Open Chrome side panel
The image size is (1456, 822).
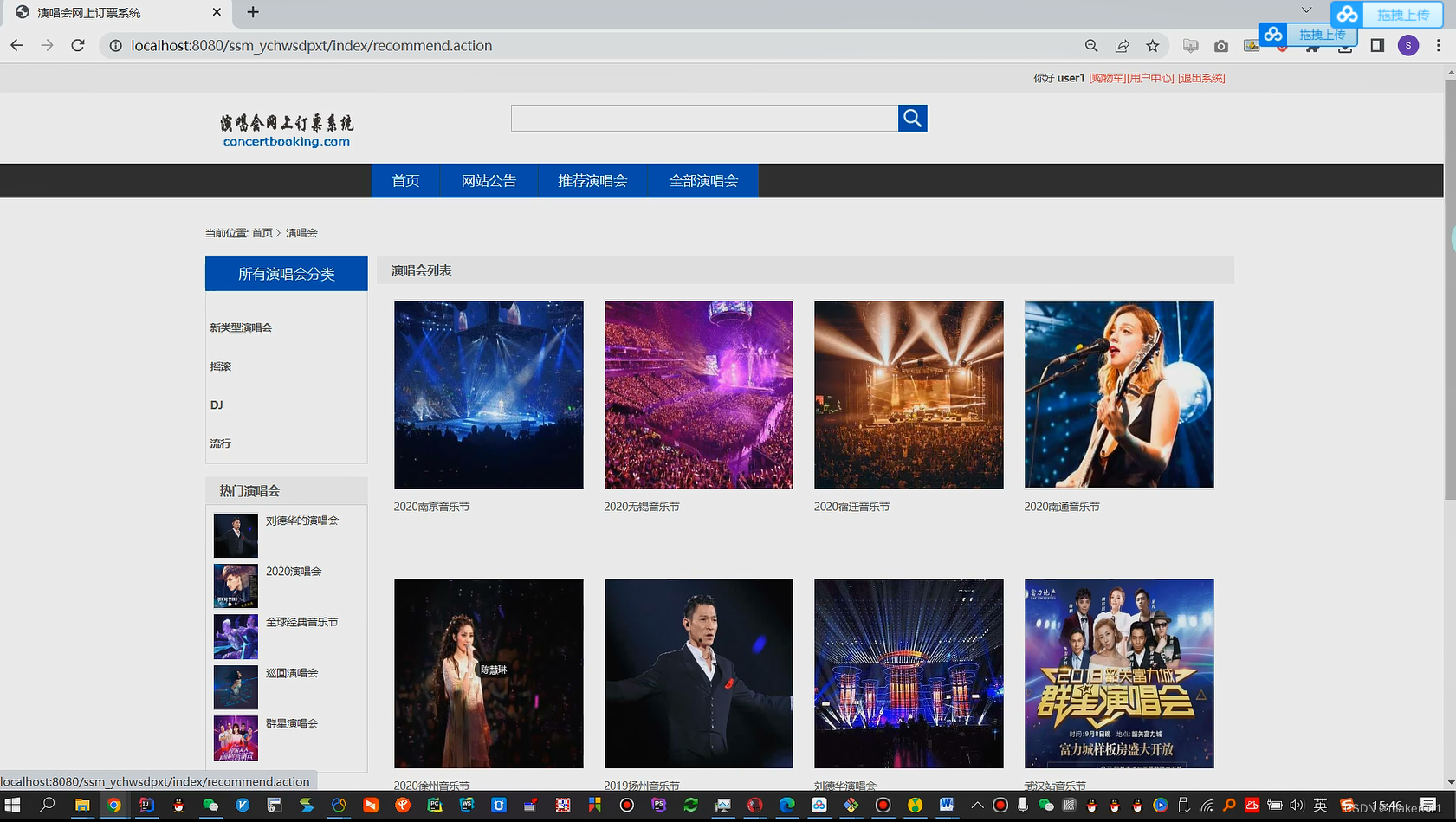point(1377,46)
